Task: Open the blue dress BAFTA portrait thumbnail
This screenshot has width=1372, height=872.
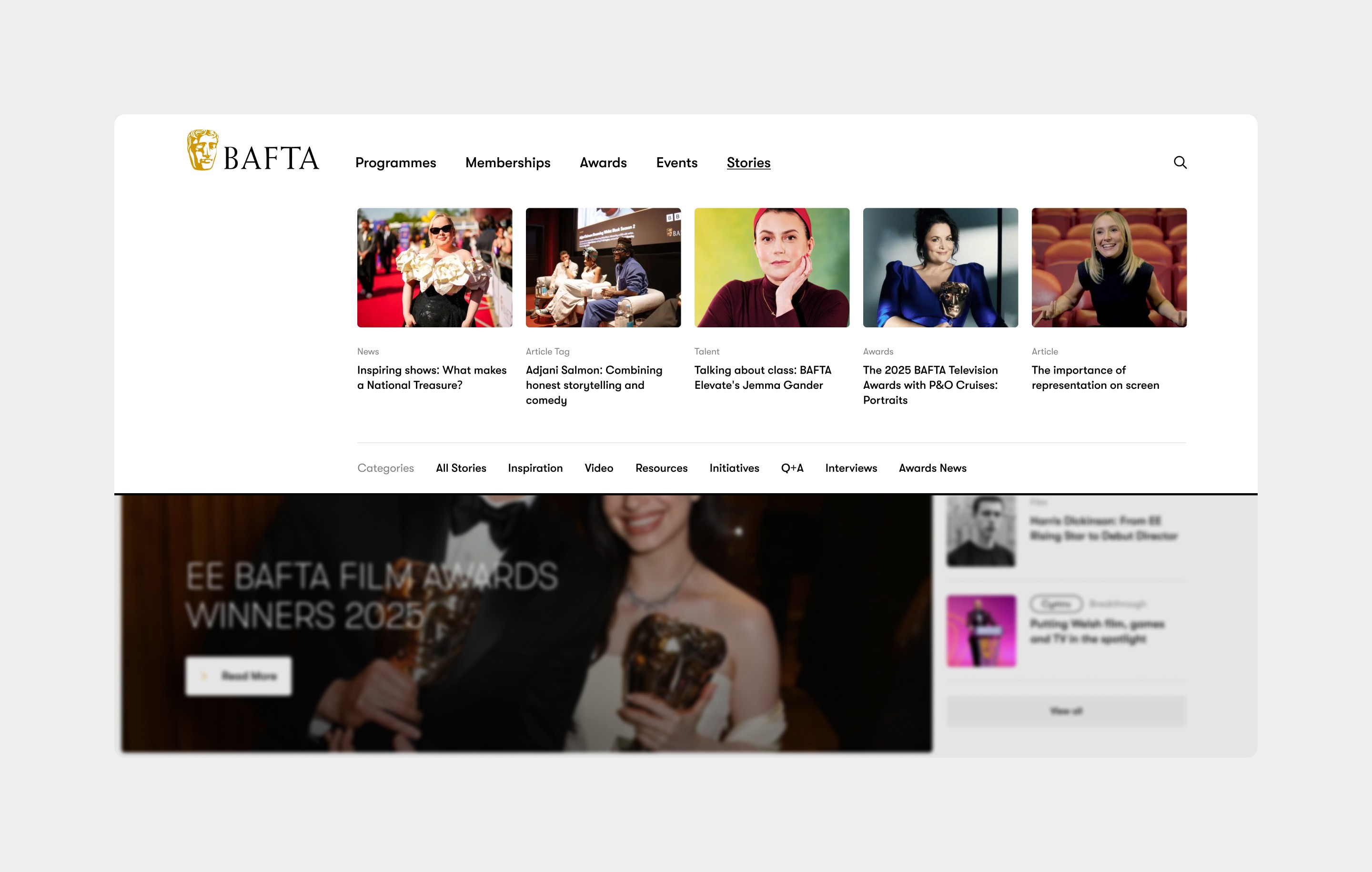Action: tap(940, 267)
